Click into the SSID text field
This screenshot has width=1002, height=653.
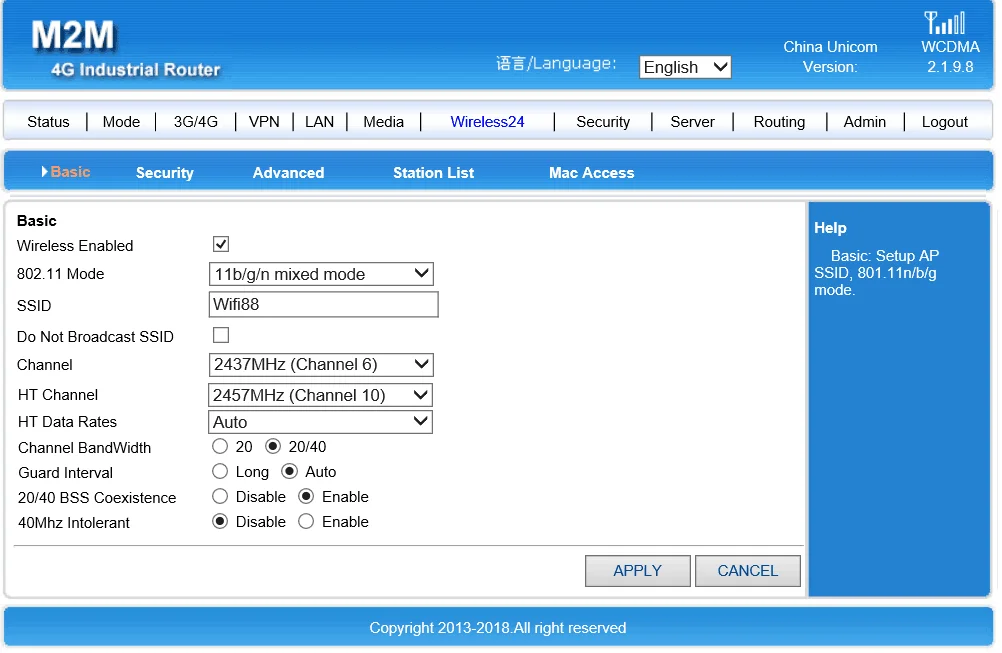(323, 304)
